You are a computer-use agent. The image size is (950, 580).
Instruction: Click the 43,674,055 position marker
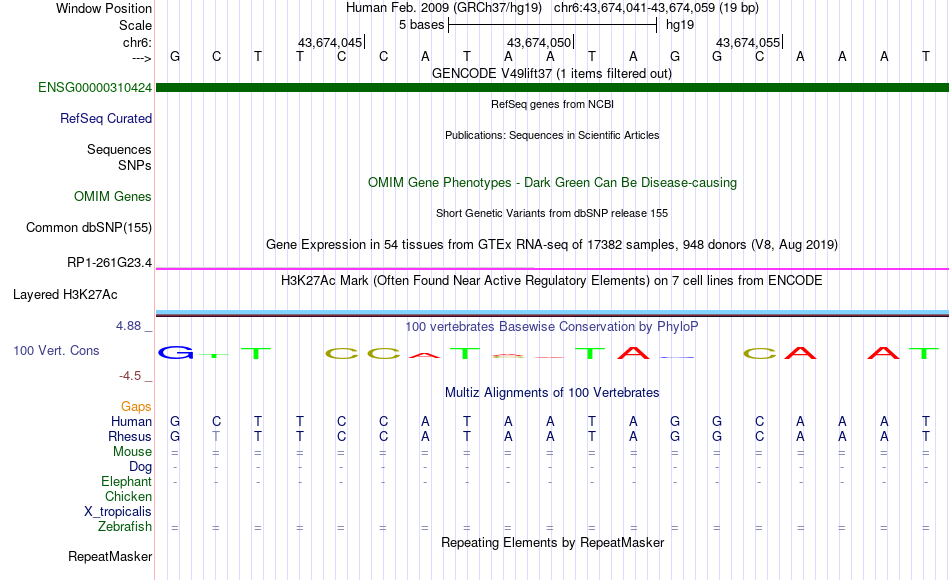click(749, 42)
